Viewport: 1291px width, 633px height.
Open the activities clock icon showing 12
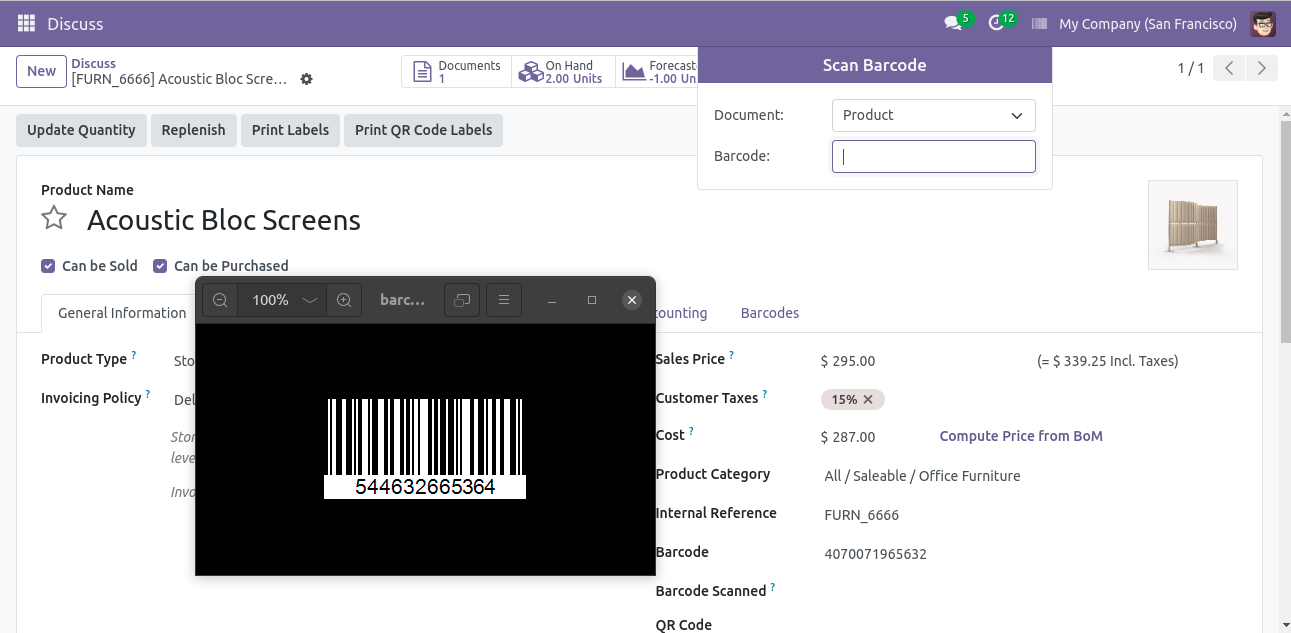[996, 23]
